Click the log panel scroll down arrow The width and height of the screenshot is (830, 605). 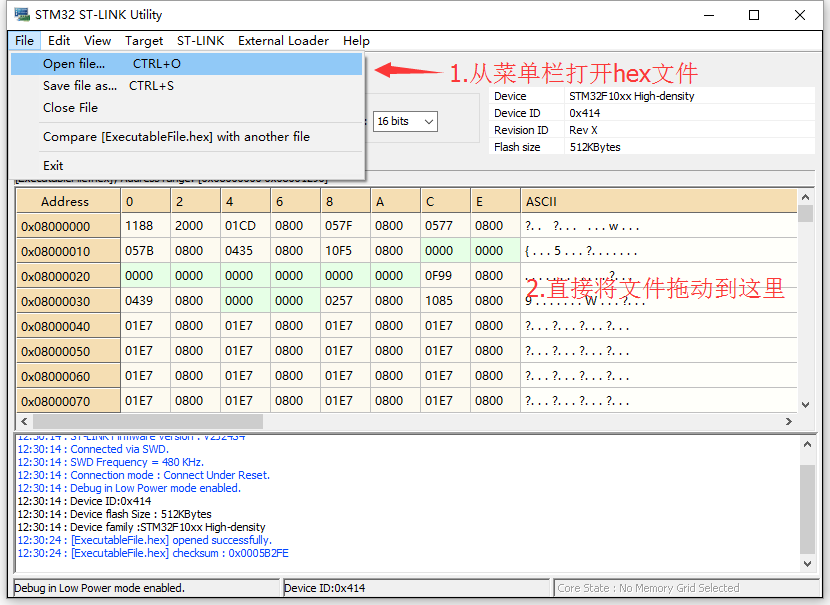pos(807,564)
